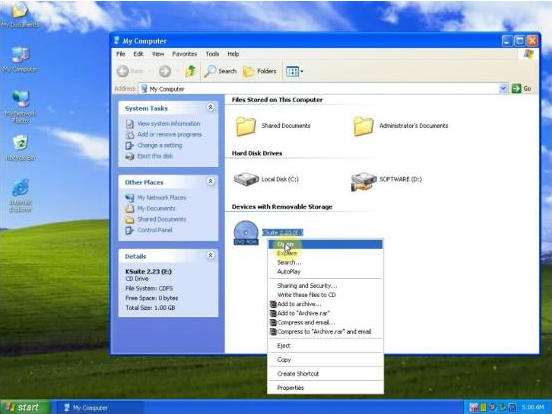
Task: Open Shared Documents link in Other Places
Action: (x=162, y=219)
